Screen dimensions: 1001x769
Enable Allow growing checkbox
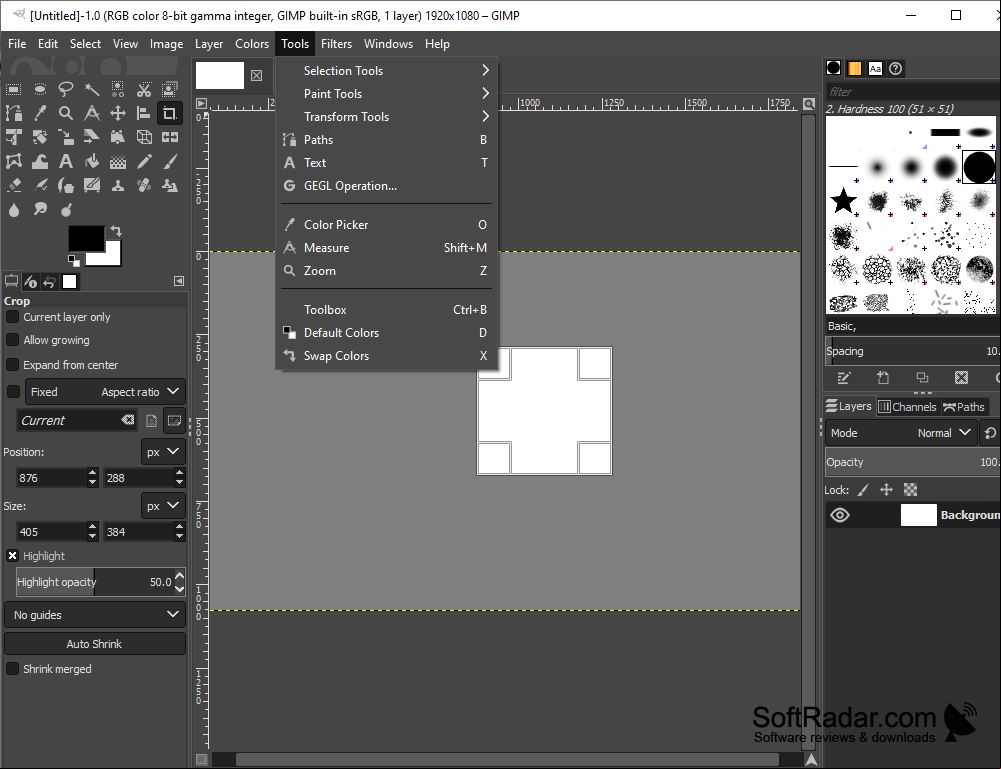(12, 340)
